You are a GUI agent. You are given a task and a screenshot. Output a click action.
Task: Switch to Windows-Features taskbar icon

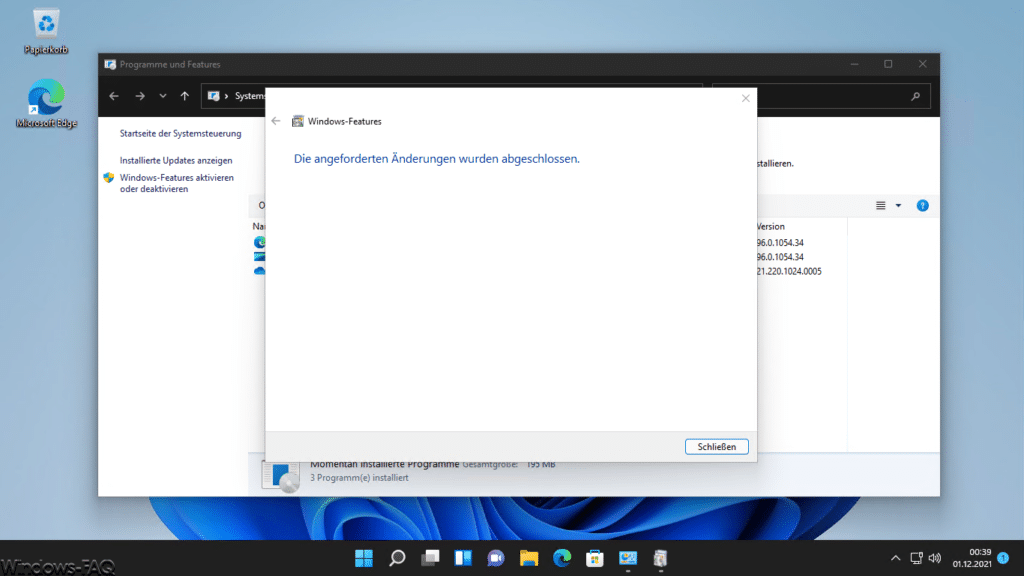[x=660, y=558]
